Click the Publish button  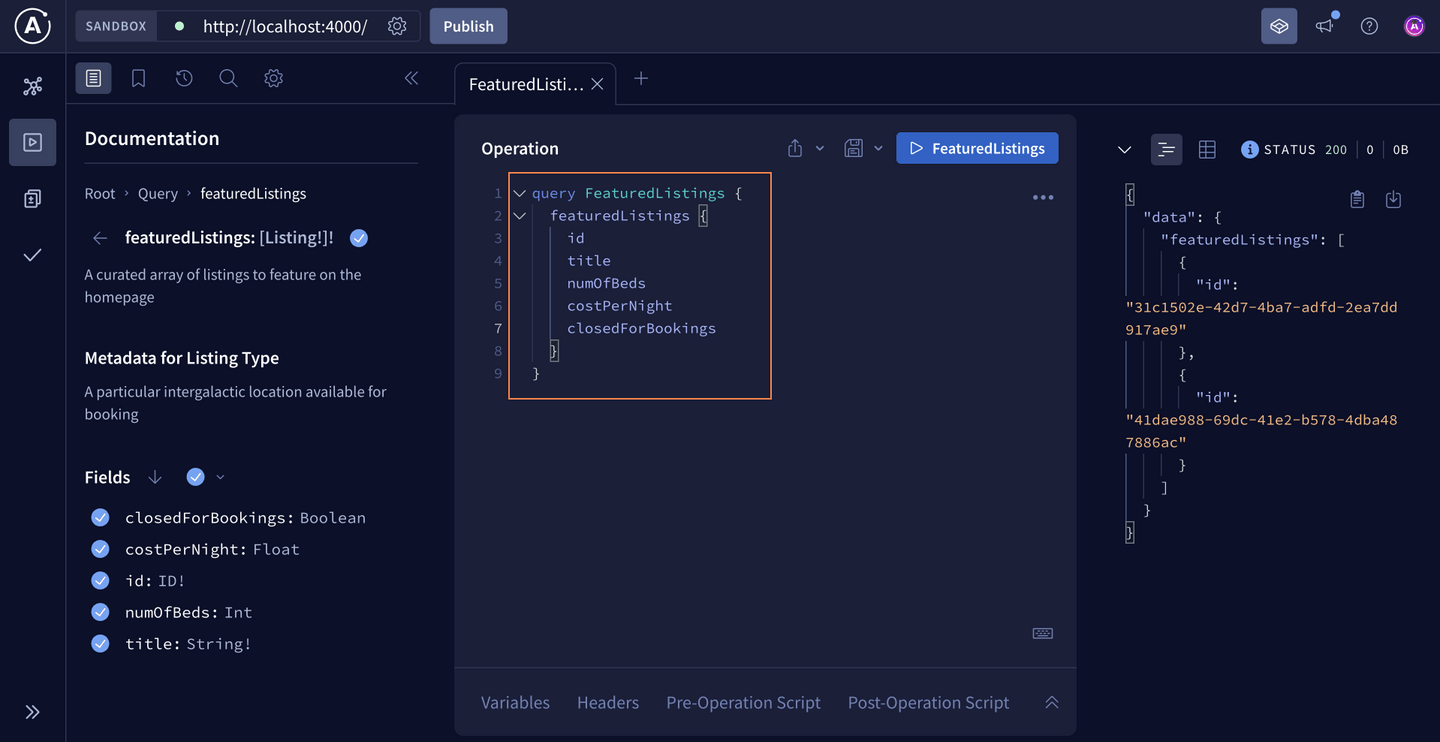tap(468, 26)
